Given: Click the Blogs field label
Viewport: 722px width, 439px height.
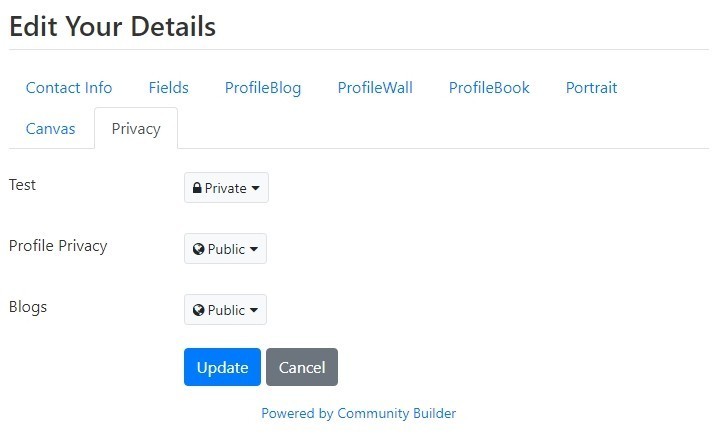Looking at the screenshot, I should coord(28,307).
